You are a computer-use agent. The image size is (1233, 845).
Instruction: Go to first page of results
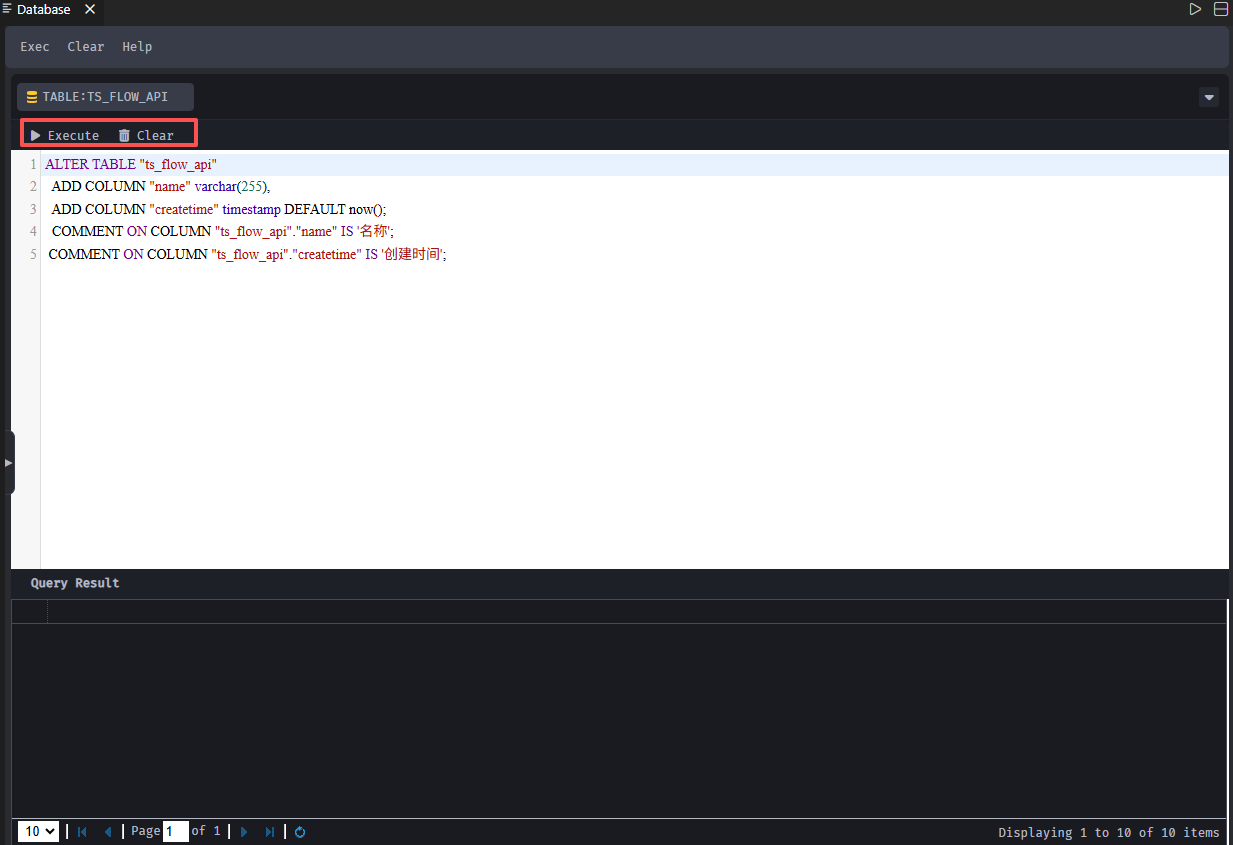(x=82, y=832)
